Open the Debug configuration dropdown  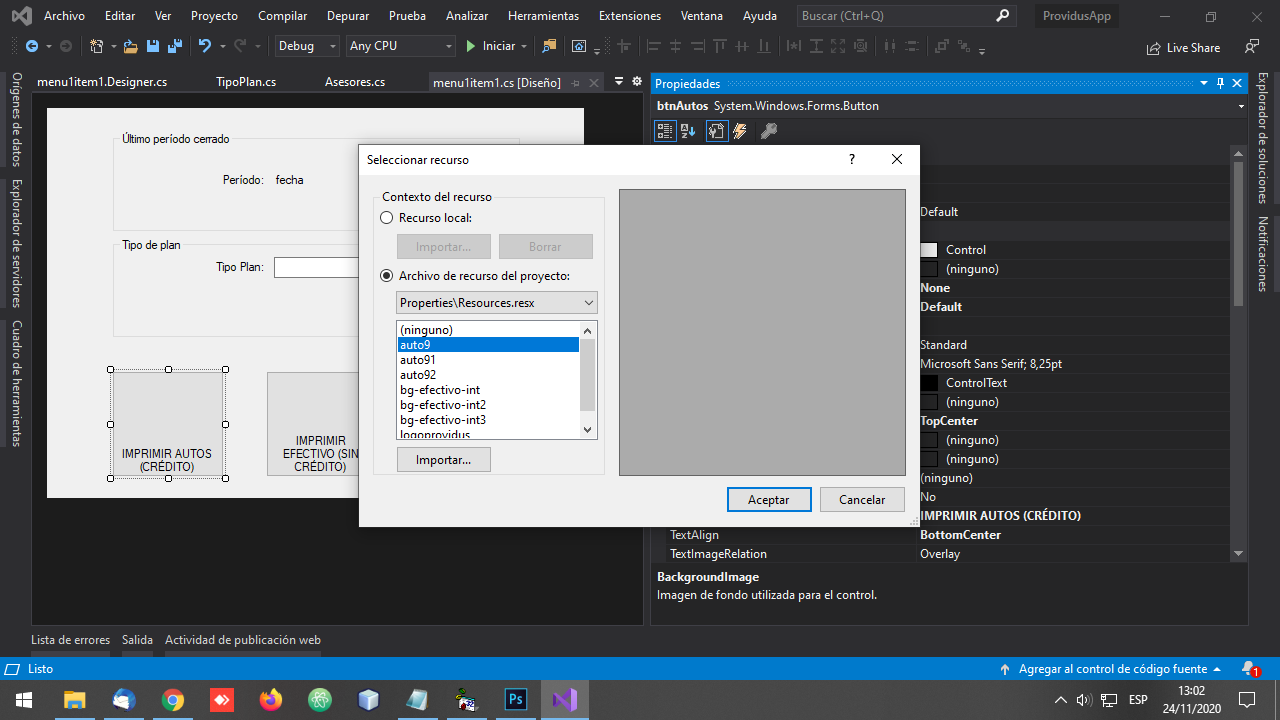coord(305,46)
